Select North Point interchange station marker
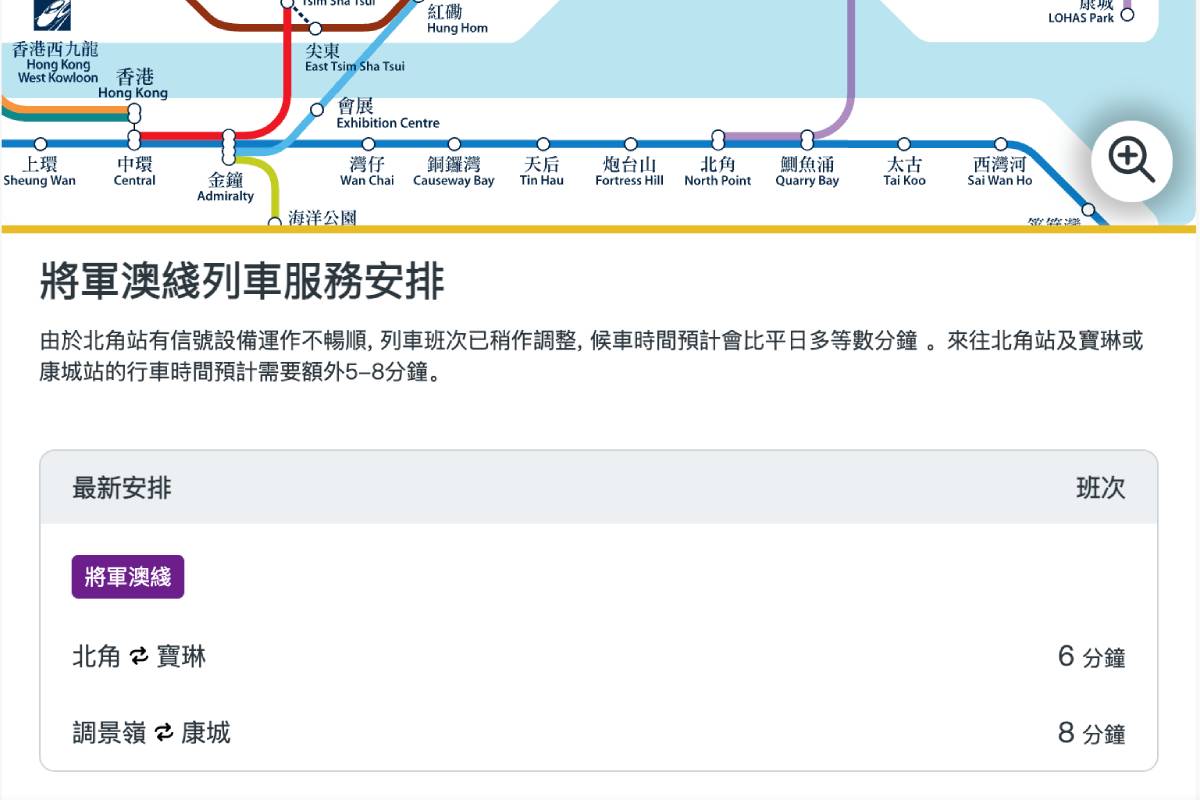This screenshot has width=1200, height=800. click(718, 139)
